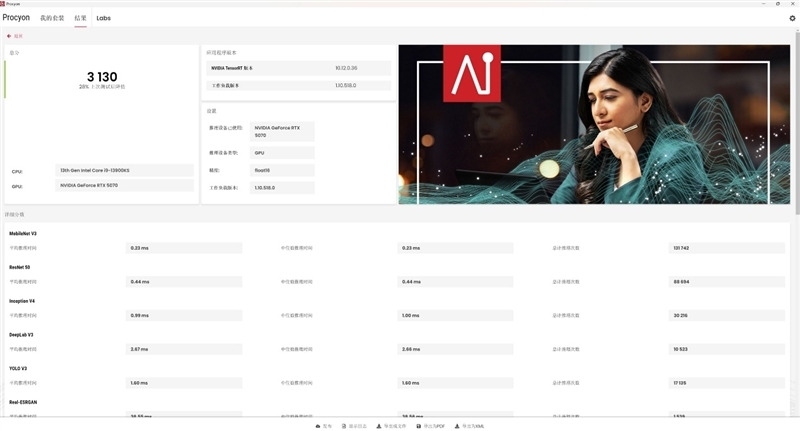800x431 pixels.
Task: Open the 我的套装 tab
Action: (51, 18)
